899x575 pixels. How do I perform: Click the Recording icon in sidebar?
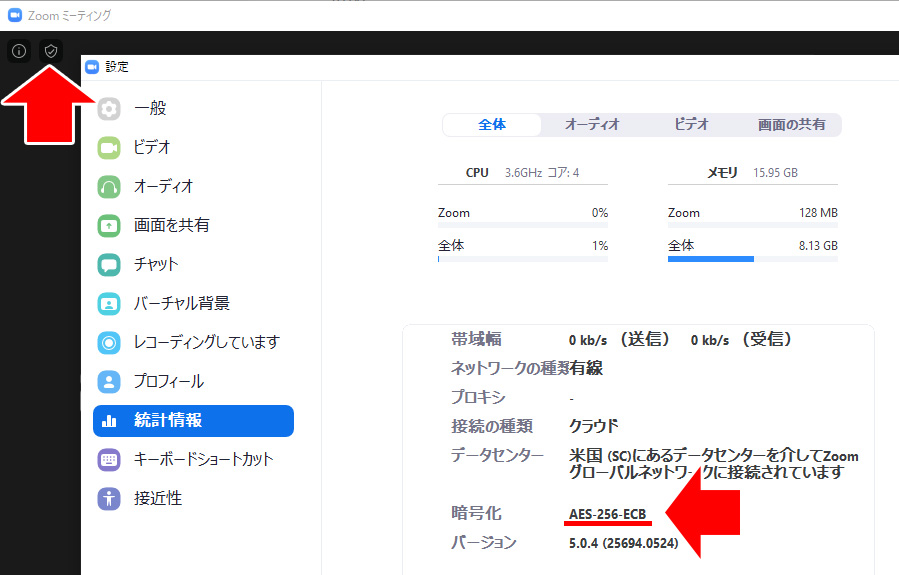tap(109, 343)
